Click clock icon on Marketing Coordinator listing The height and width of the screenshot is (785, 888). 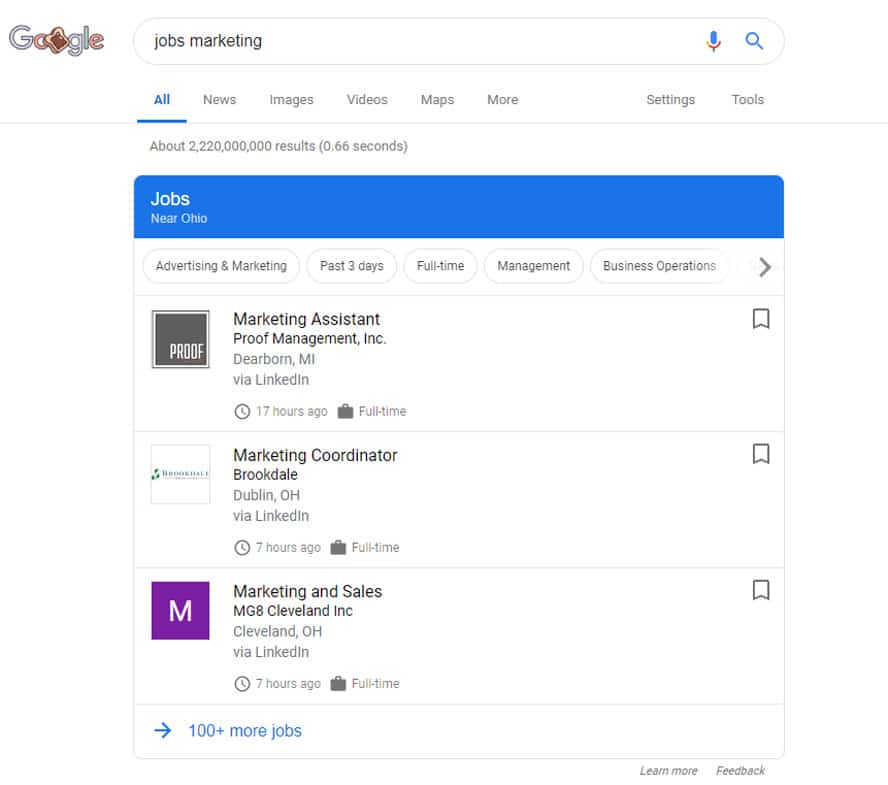click(x=242, y=548)
